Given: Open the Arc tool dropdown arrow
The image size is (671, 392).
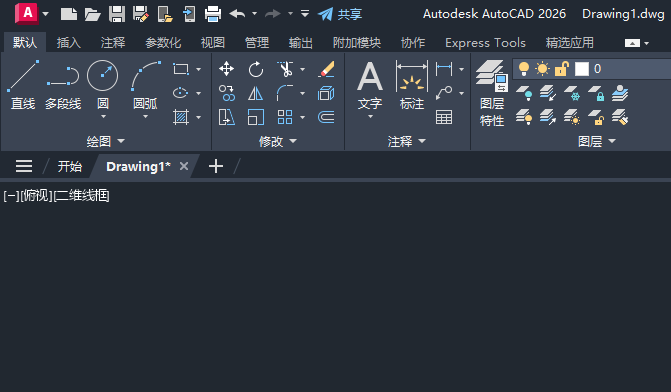Looking at the screenshot, I should (145, 116).
